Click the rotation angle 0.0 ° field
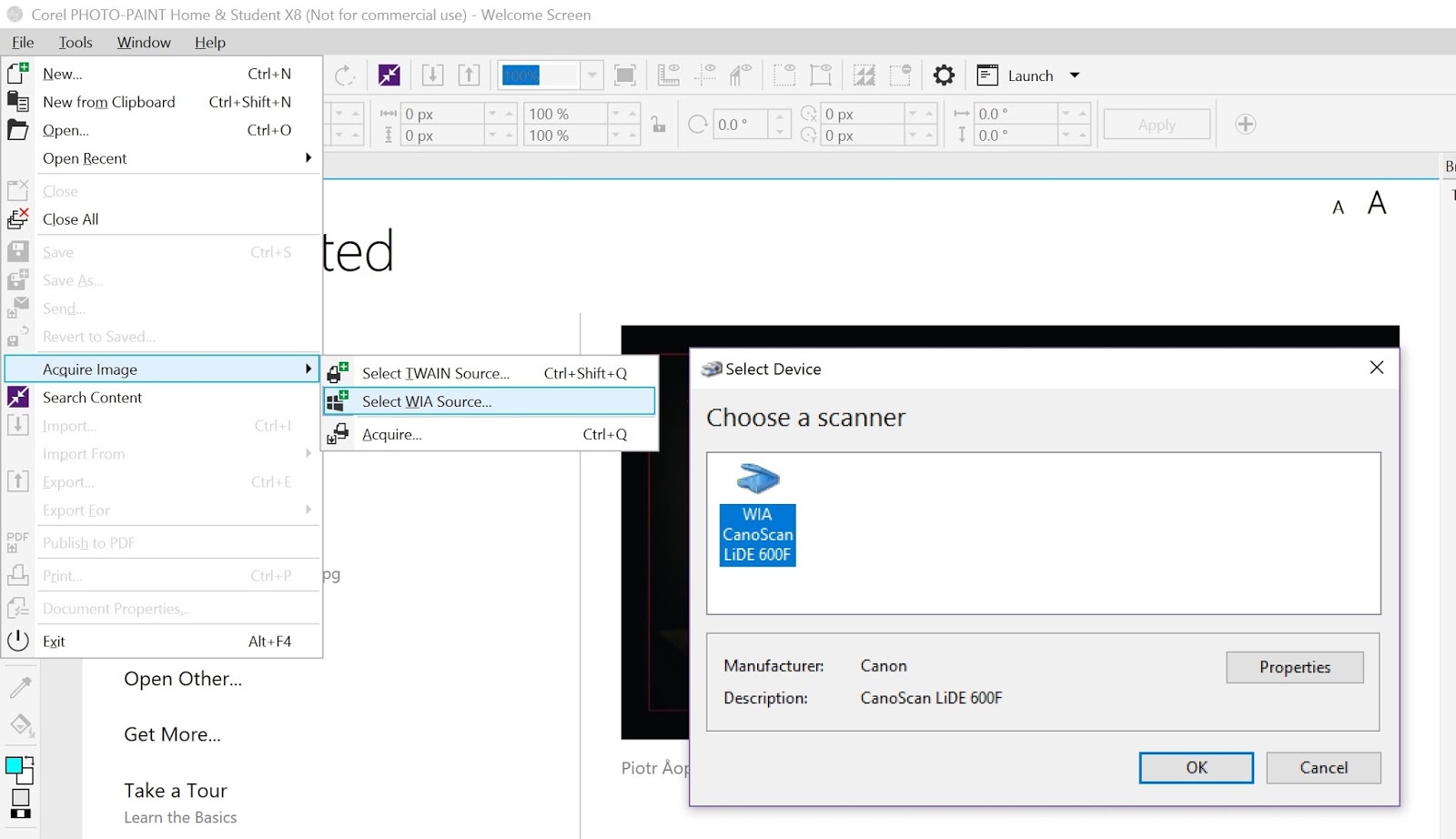This screenshot has height=839, width=1456. pyautogui.click(x=740, y=125)
